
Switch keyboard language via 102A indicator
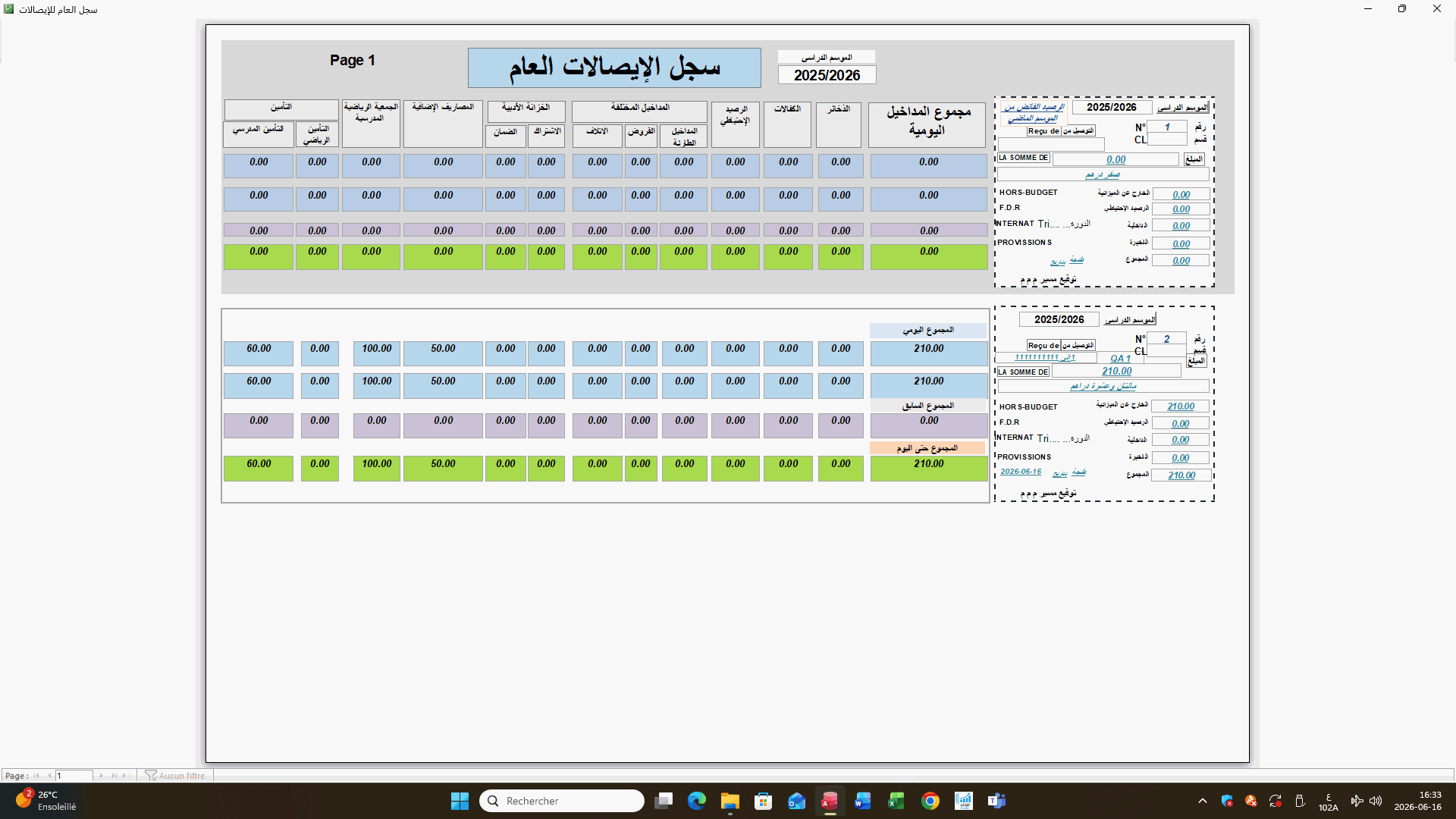point(1328,802)
